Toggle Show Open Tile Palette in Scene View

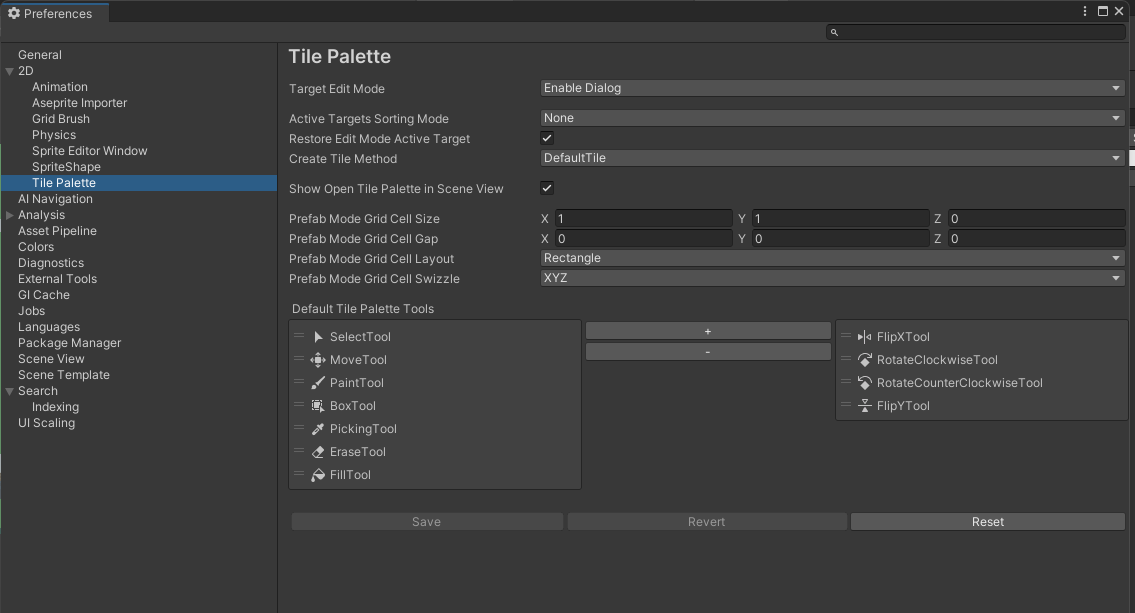547,188
